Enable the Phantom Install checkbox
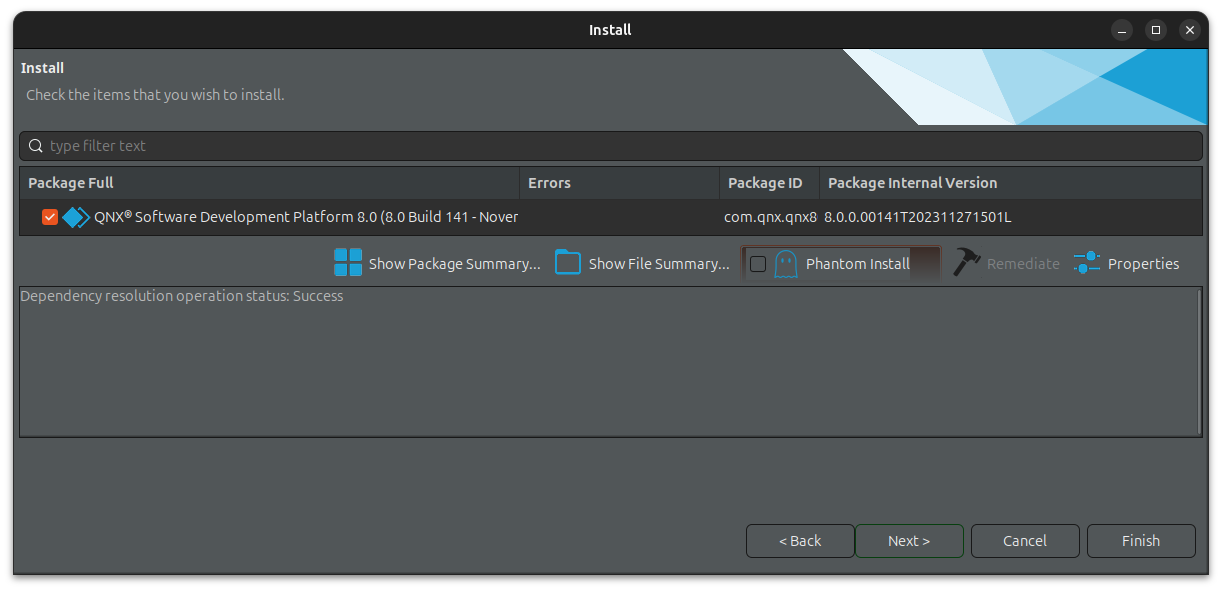The image size is (1222, 591). coord(758,264)
